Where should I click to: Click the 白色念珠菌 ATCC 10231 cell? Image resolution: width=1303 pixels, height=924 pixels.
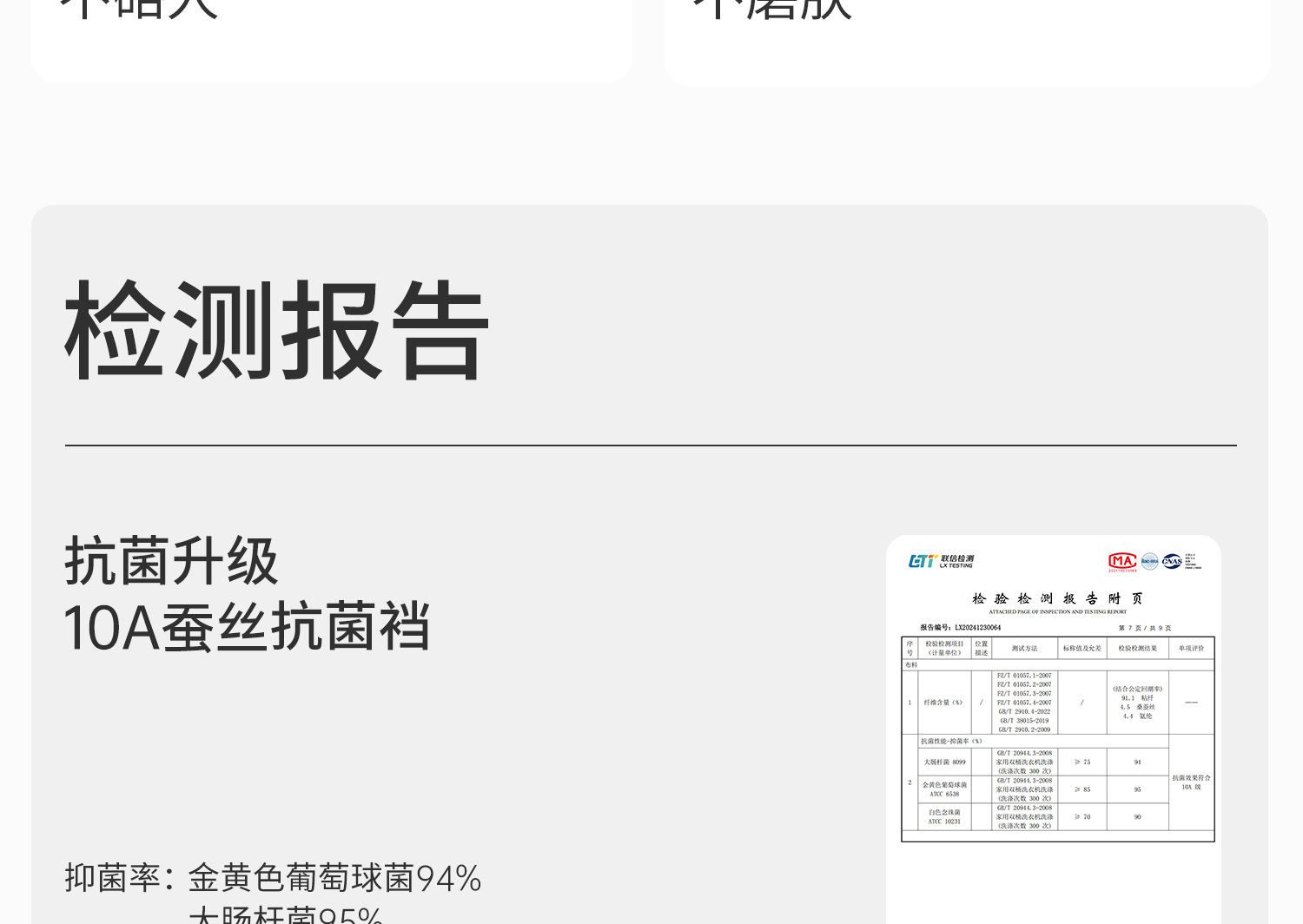tap(945, 816)
